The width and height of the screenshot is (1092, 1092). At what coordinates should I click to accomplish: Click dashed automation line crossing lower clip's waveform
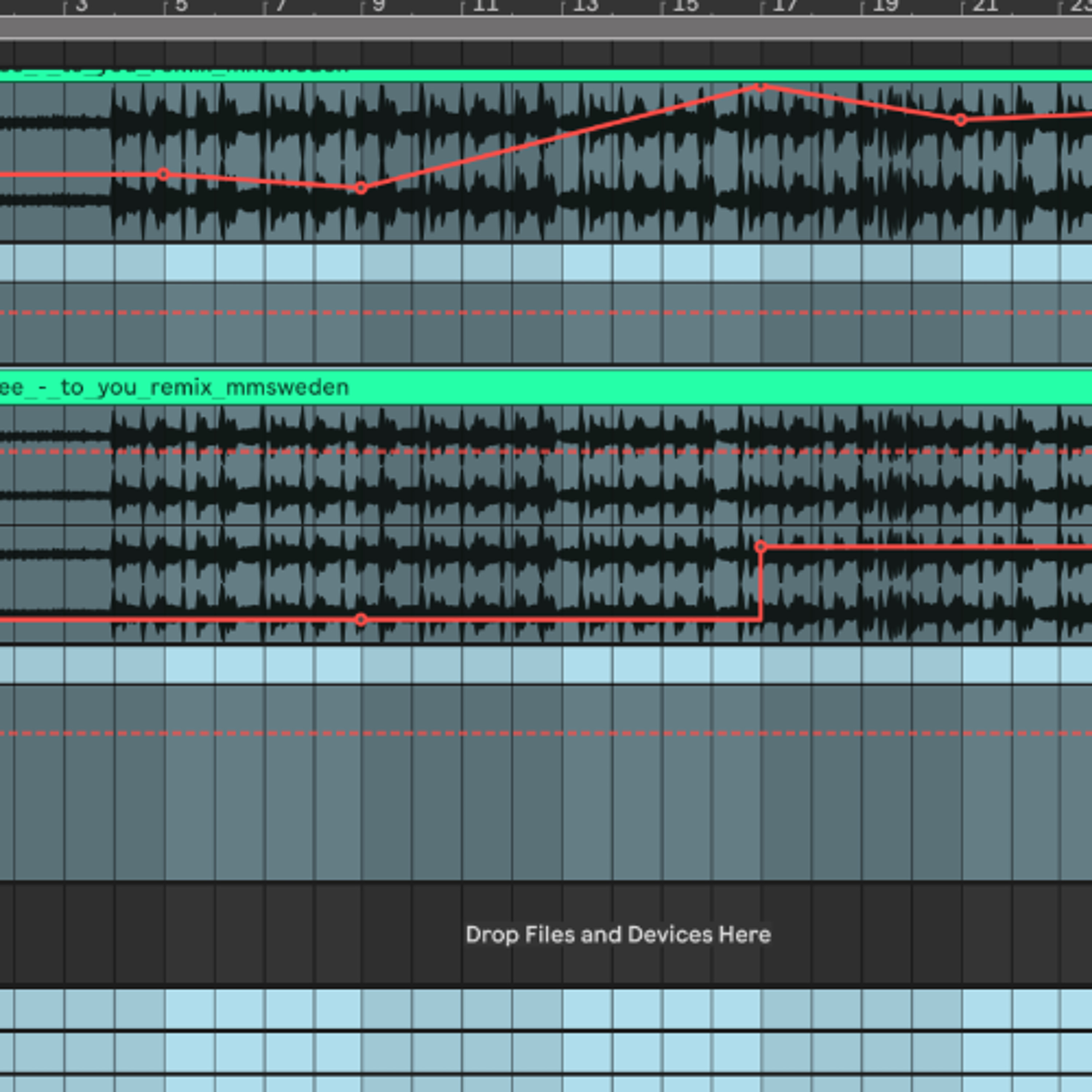click(546, 452)
